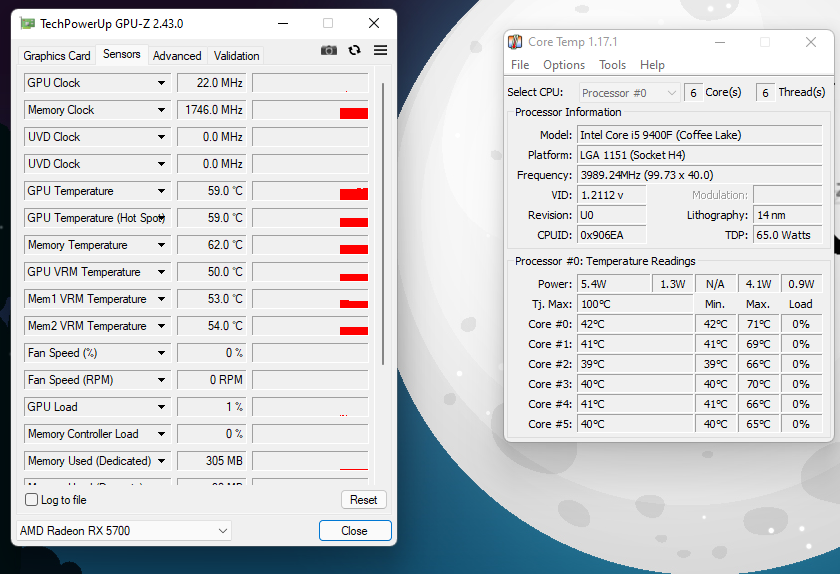The width and height of the screenshot is (840, 574).
Task: Click the Lithography value 14 nm
Action: [788, 215]
